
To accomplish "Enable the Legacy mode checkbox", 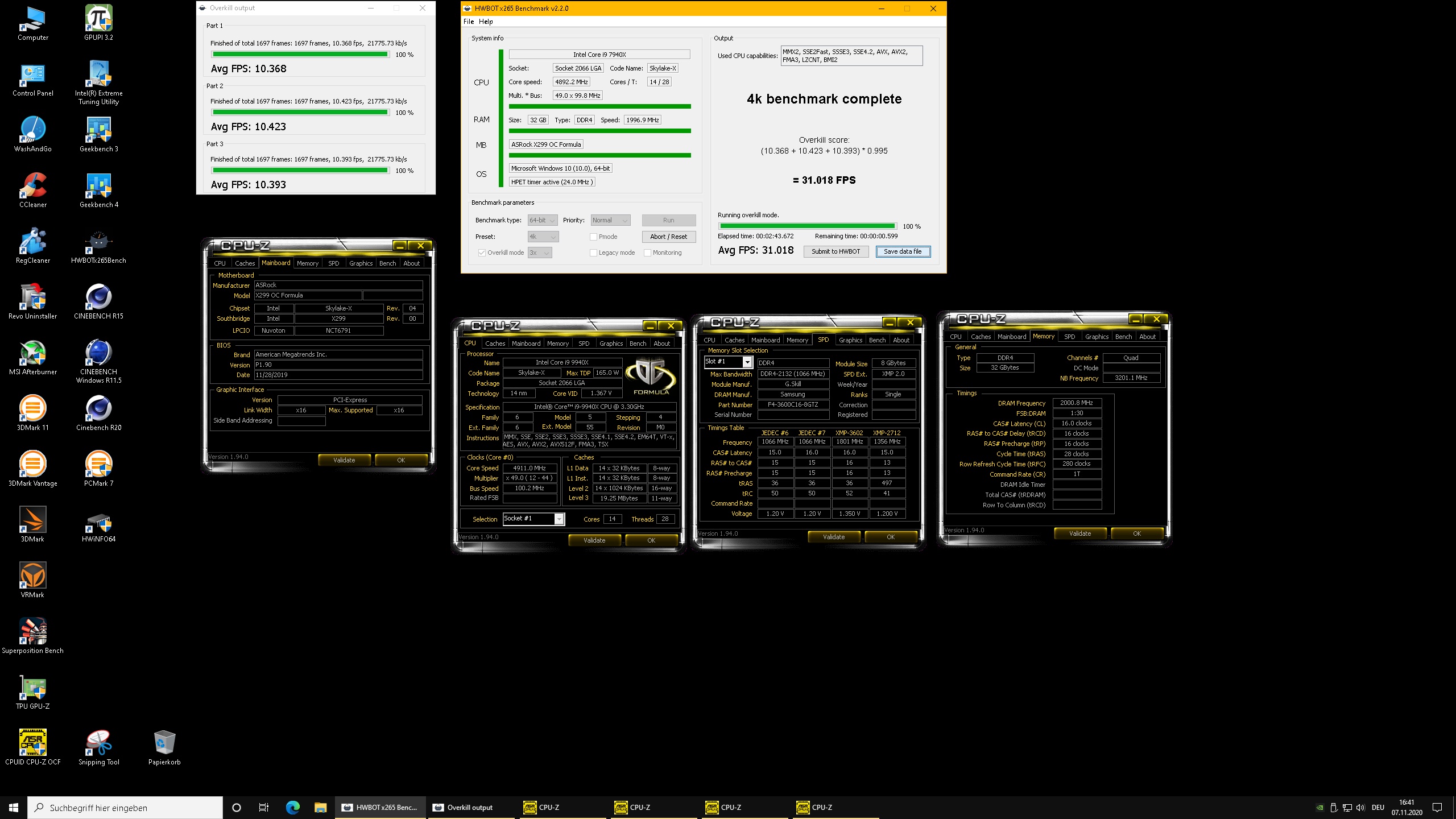I will (593, 253).
